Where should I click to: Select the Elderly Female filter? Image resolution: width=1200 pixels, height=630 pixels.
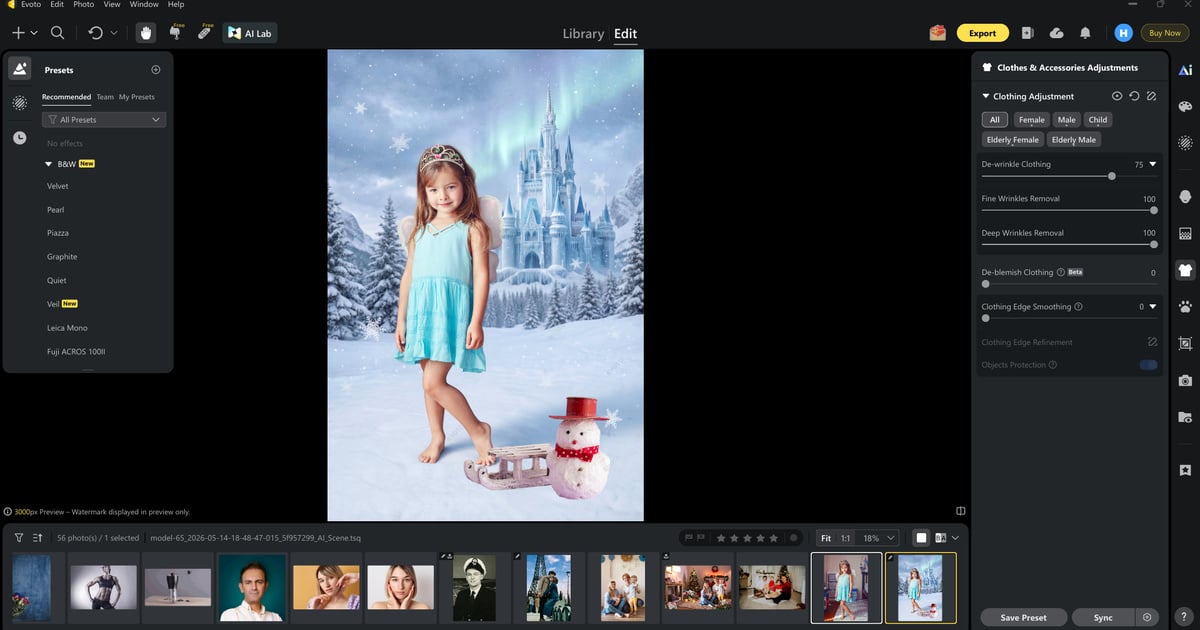[x=1013, y=140]
